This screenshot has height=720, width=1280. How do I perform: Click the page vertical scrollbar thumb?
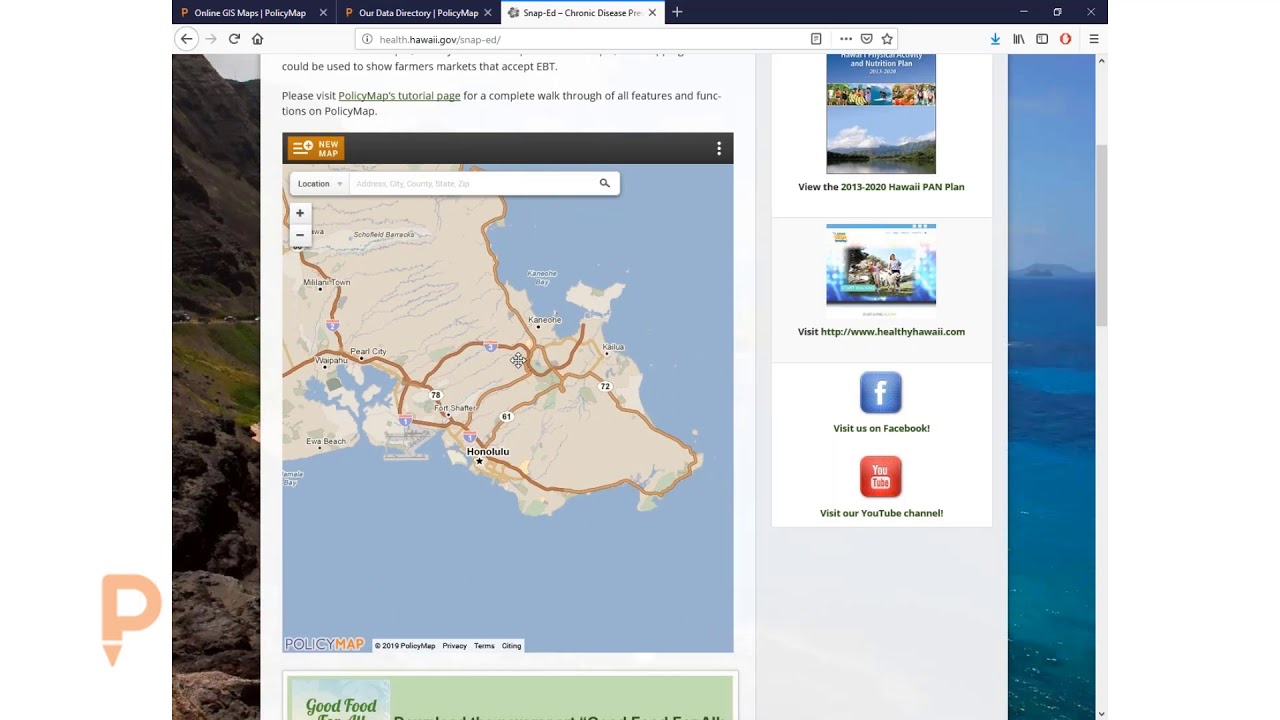tap(1102, 235)
